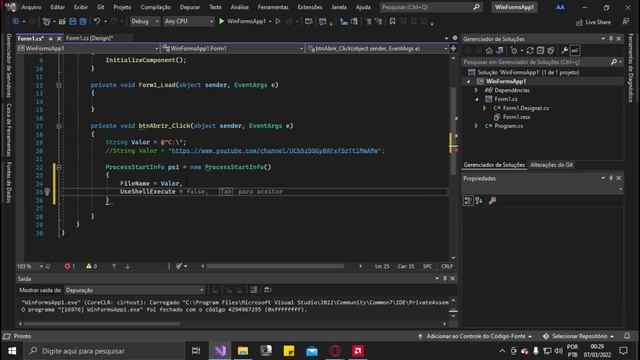Collapse the Form1_Load method outline
The image size is (640, 360).
(x=59, y=85)
